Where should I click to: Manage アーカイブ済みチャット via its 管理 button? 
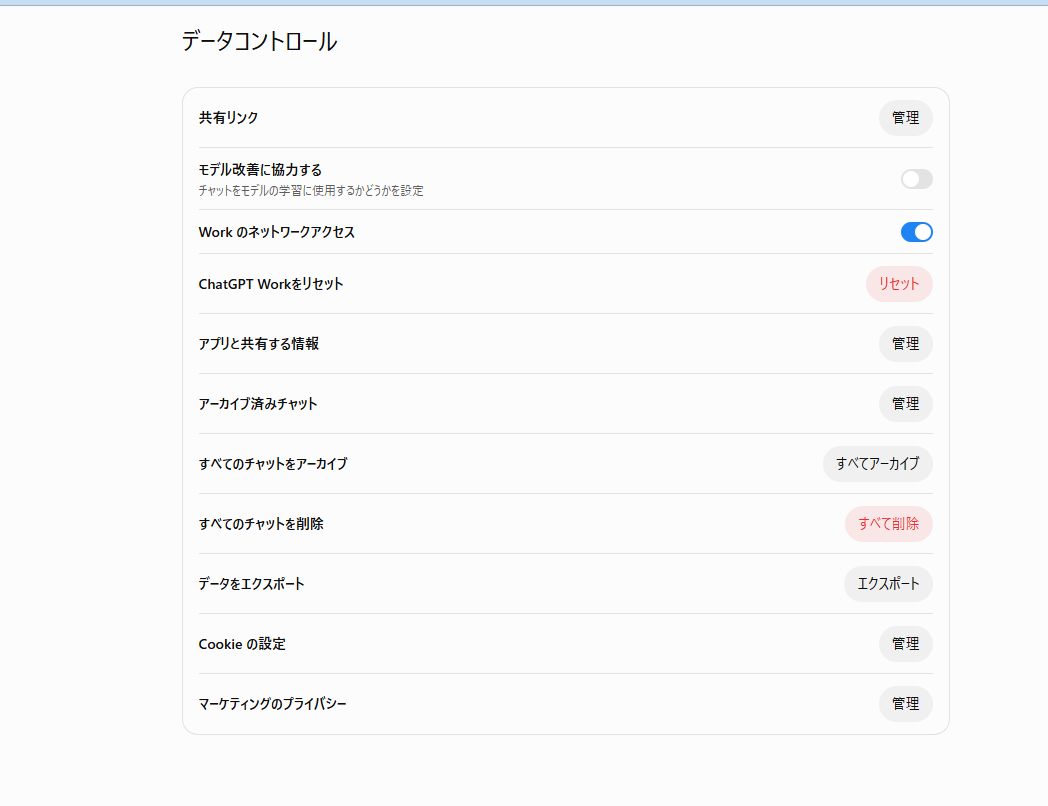(x=905, y=404)
